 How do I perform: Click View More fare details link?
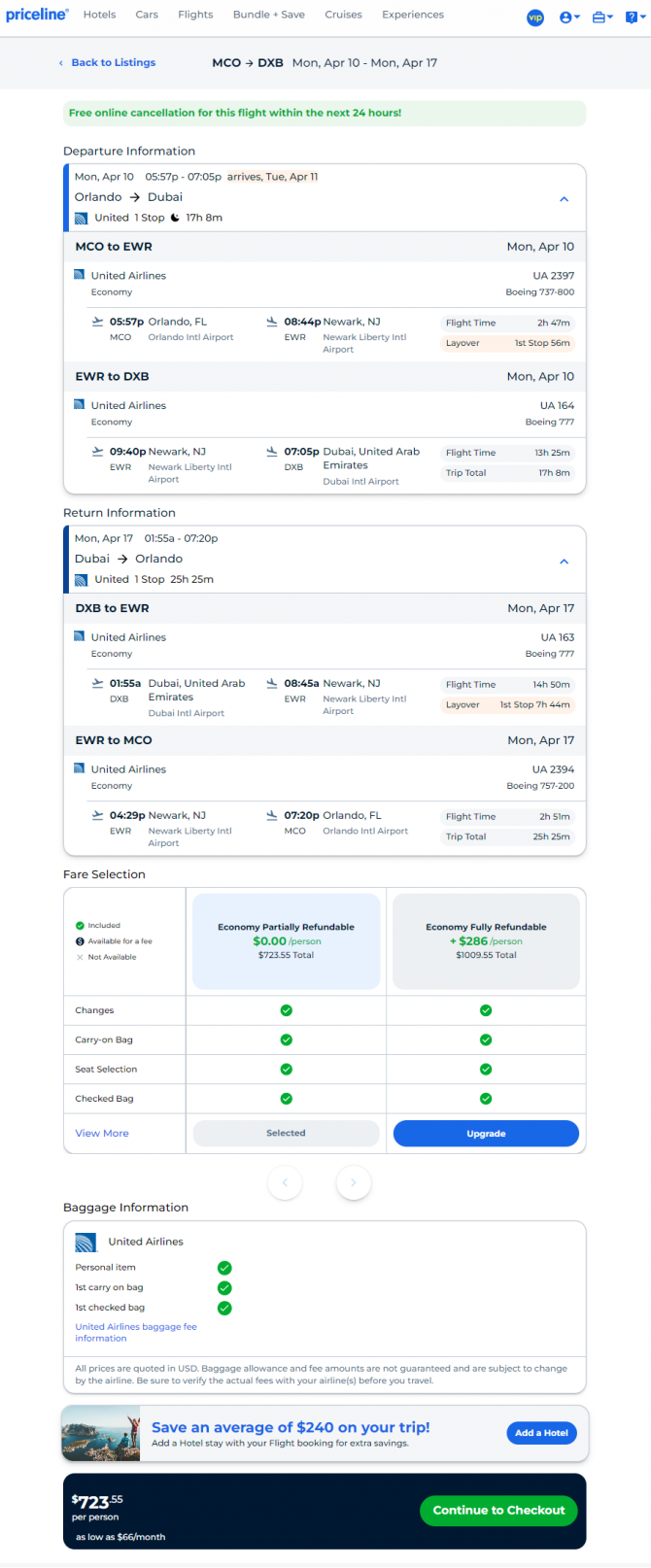click(x=102, y=1134)
